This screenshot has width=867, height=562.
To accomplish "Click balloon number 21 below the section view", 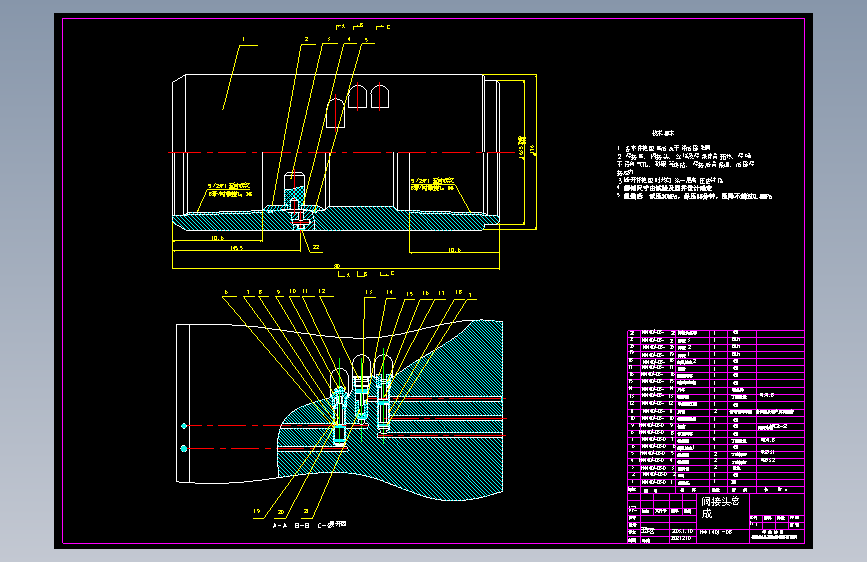I will [305, 512].
